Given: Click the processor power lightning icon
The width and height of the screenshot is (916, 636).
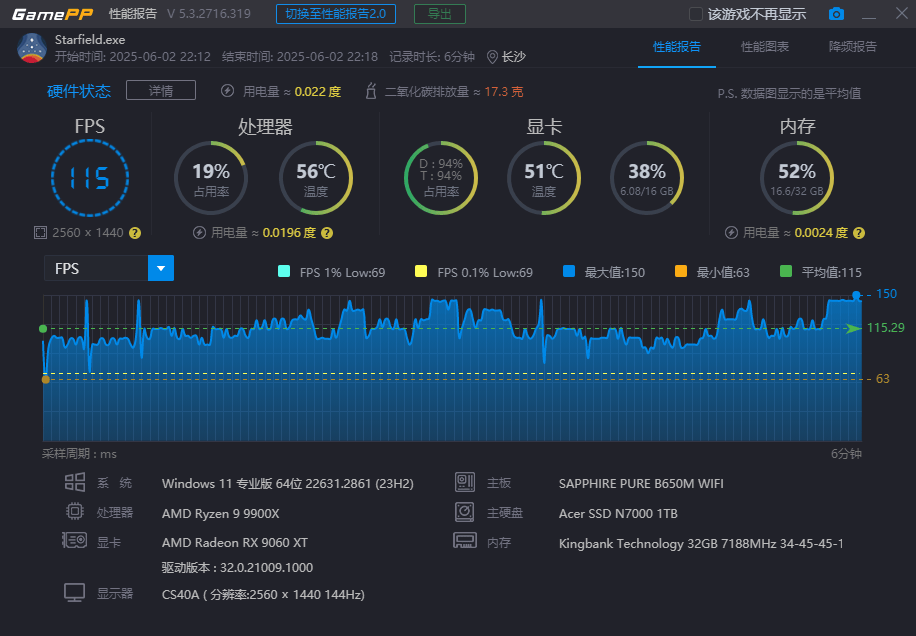Looking at the screenshot, I should click(199, 233).
